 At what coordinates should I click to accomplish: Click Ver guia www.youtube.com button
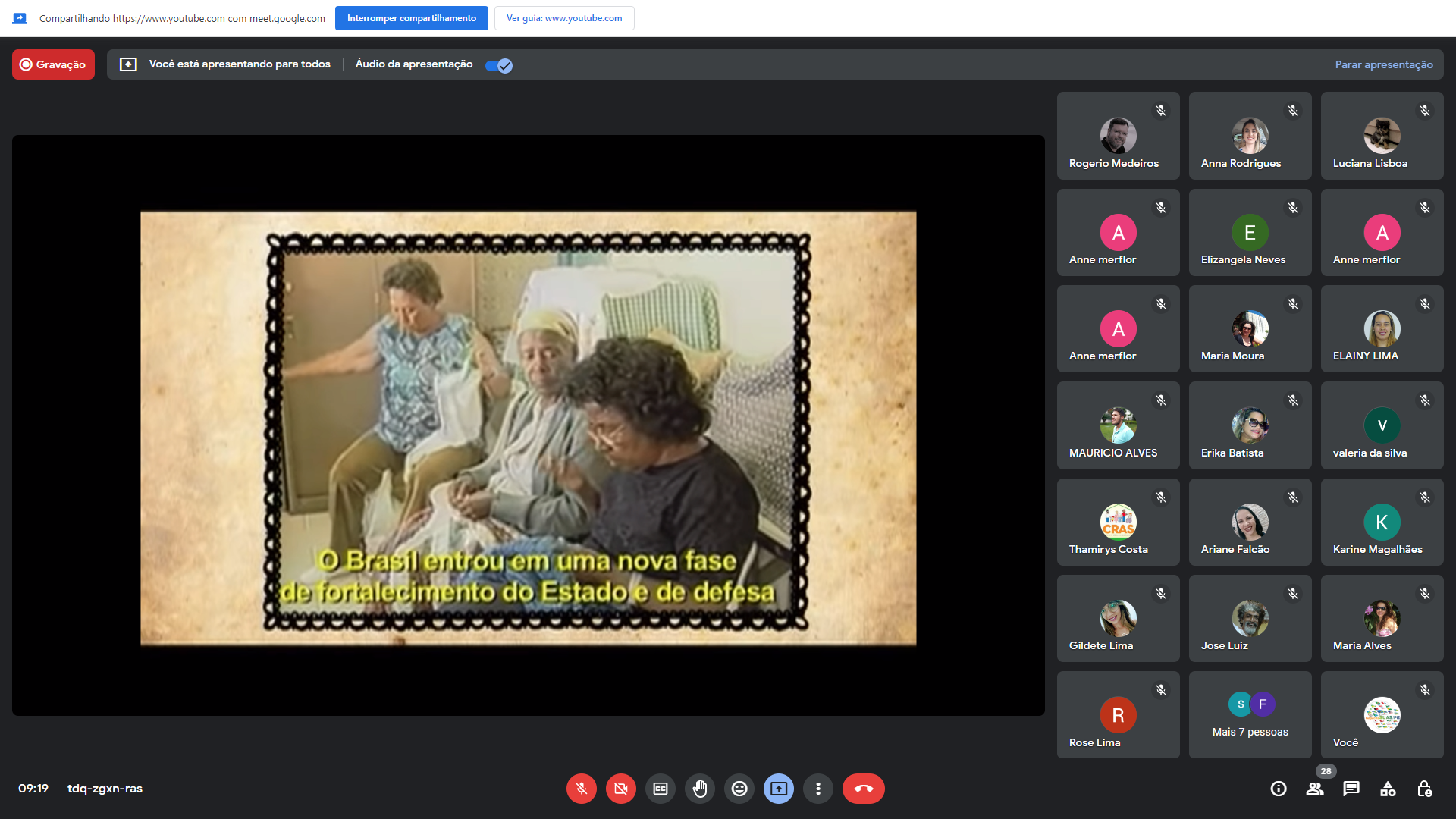[x=563, y=18]
